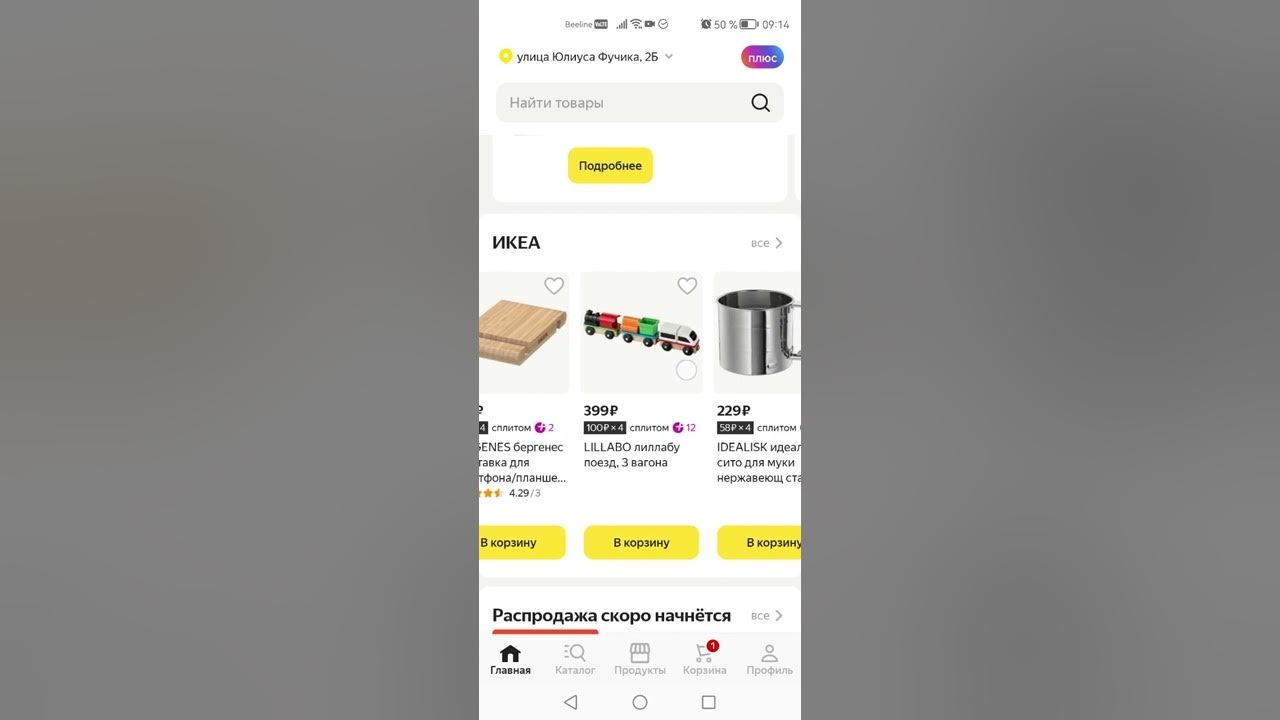Screen dimensions: 1280x720
Task: Tap the yellow location pin icon
Action: click(x=505, y=56)
